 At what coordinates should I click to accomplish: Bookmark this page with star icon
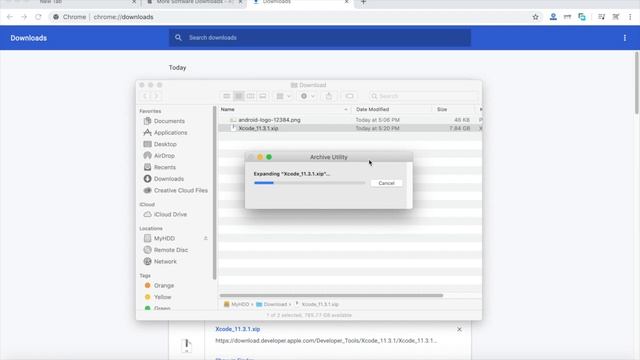[x=536, y=17]
